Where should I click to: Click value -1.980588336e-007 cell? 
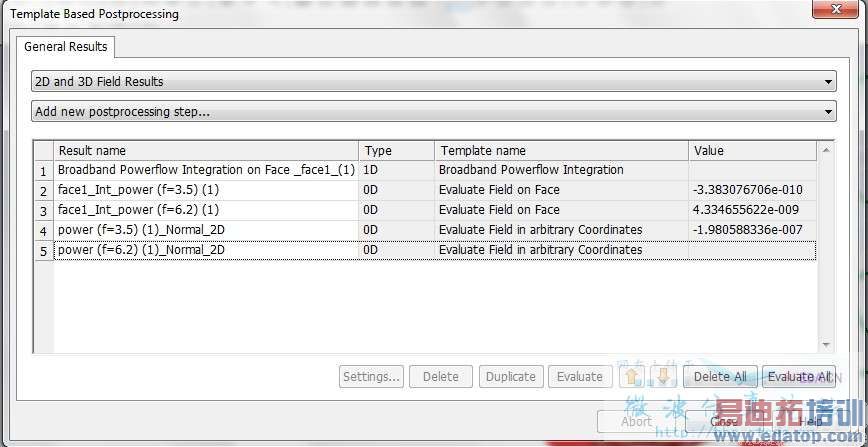pyautogui.click(x=752, y=230)
